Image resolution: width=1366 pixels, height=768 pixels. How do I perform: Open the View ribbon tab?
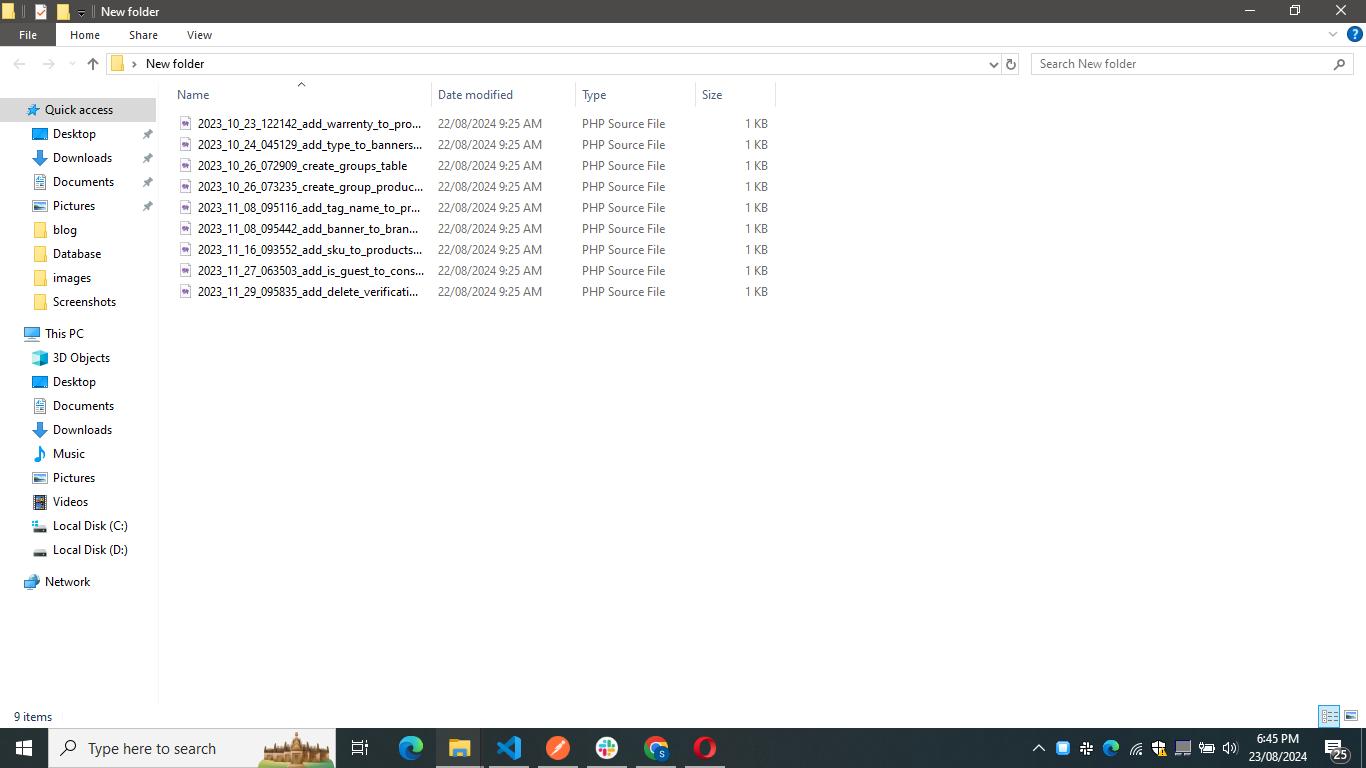(199, 35)
